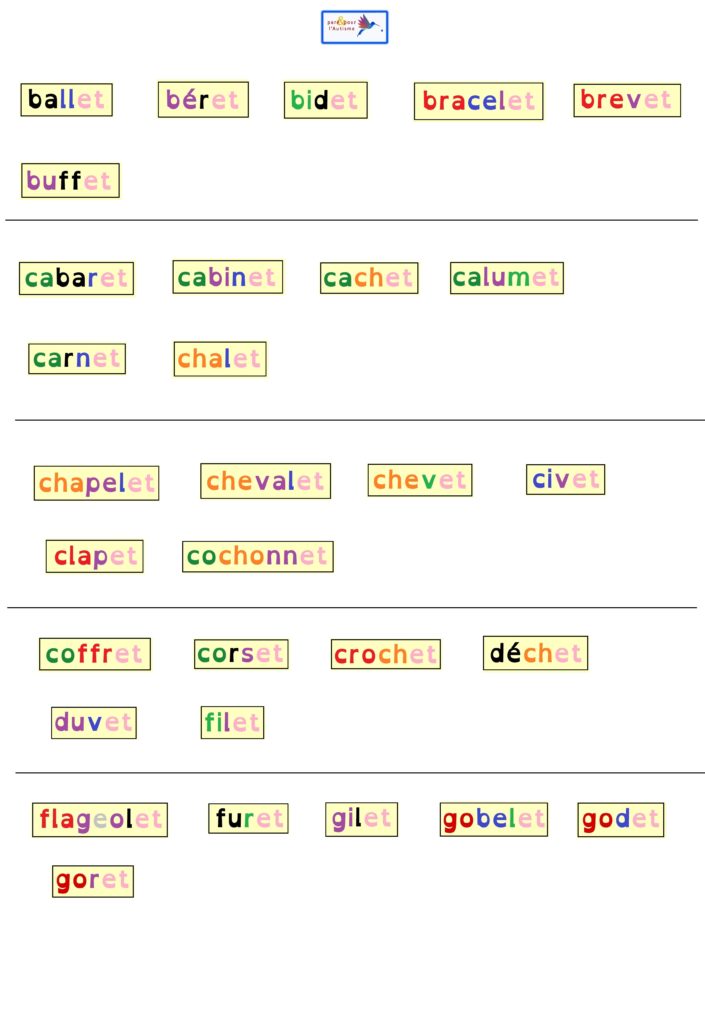
Task: Pick the "duvet" word card
Action: [x=94, y=722]
